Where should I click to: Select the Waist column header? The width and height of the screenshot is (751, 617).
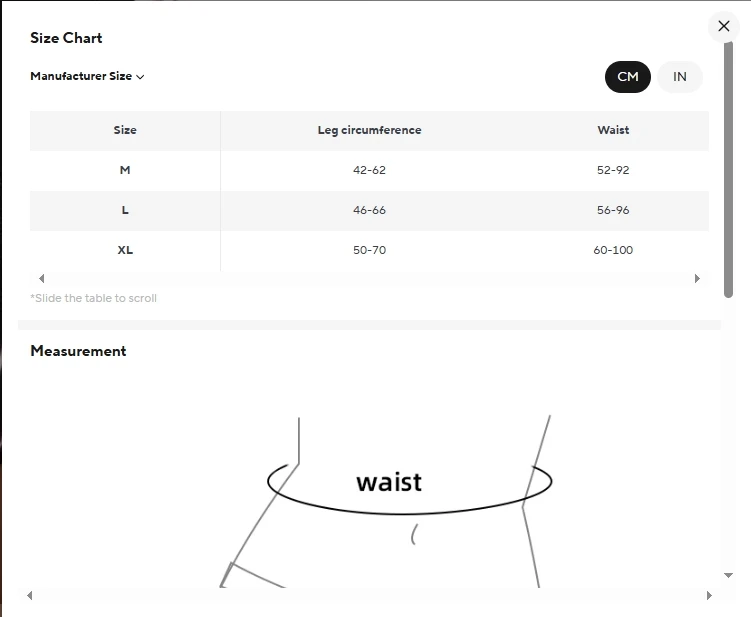coord(613,130)
